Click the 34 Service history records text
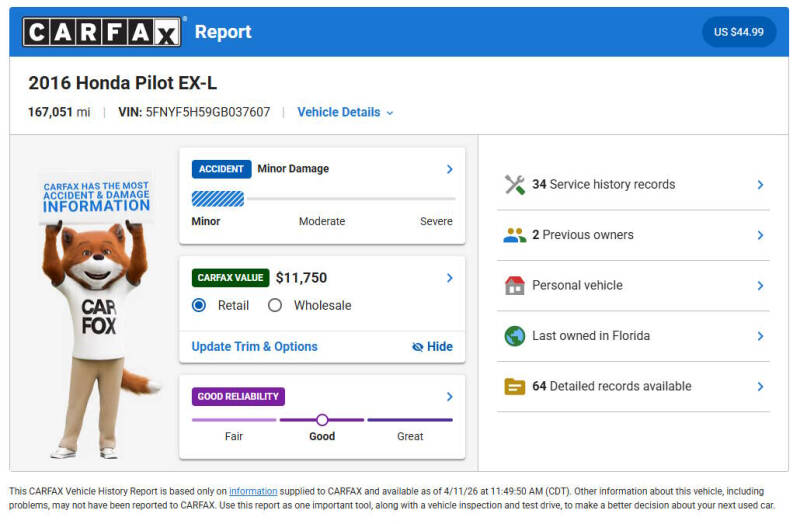800x524 pixels. pos(604,185)
